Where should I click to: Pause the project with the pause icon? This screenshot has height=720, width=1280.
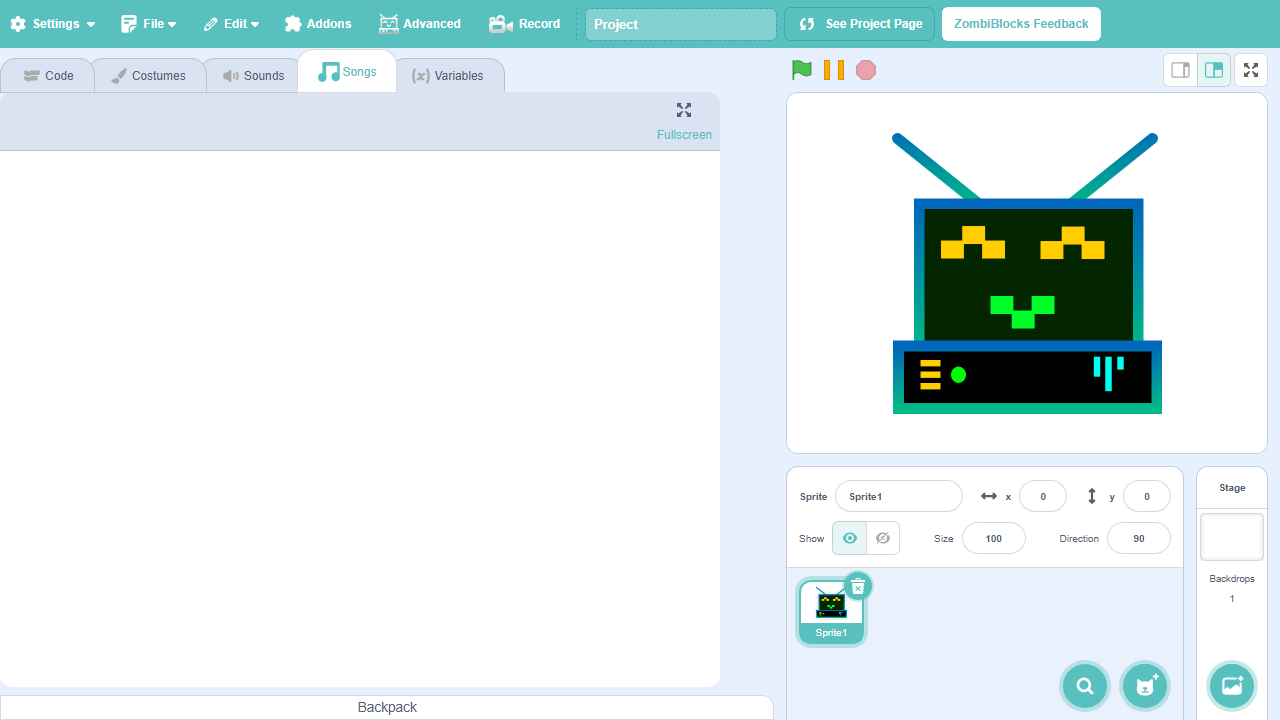(834, 70)
